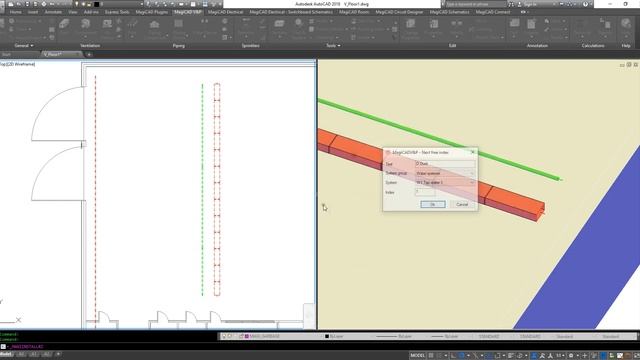Open the Insert ribbon tab
This screenshot has height=360, width=640.
(33, 12)
